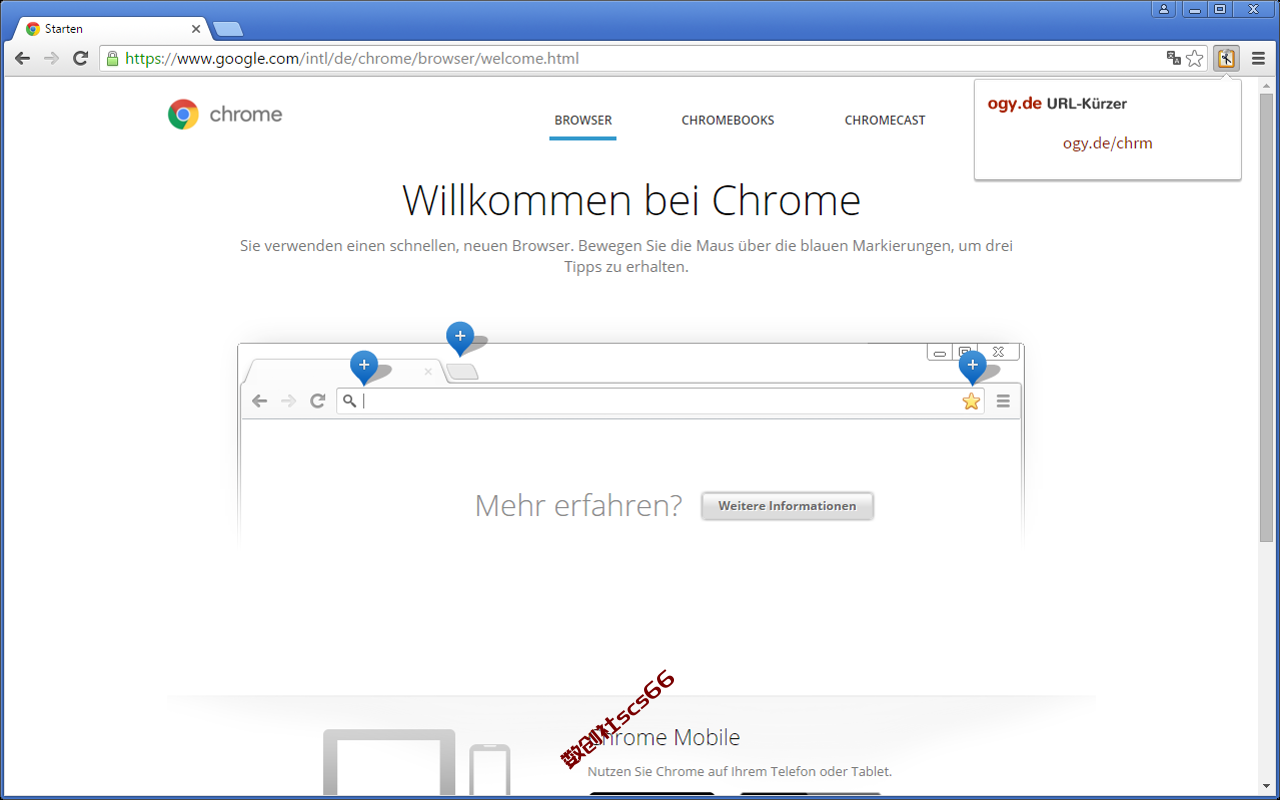
Task: Click the illustrated browser menu icon
Action: 1003,401
